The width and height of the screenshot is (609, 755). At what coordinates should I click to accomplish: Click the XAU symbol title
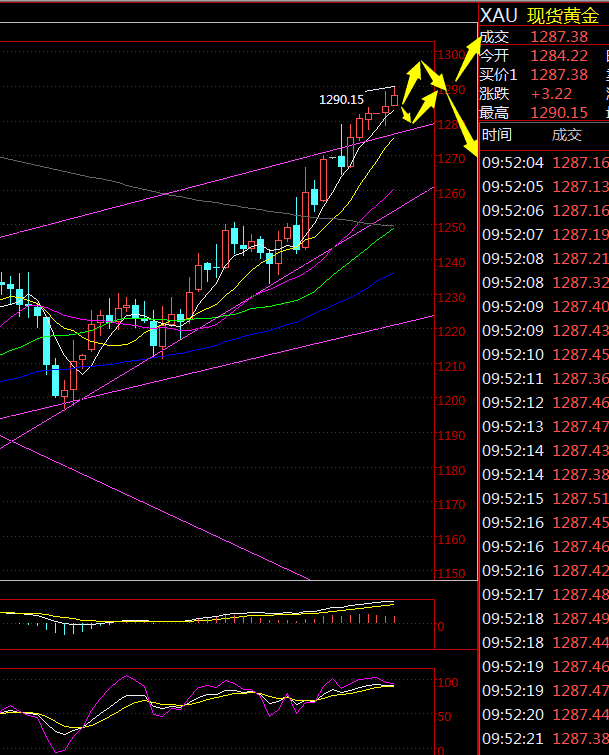click(499, 16)
